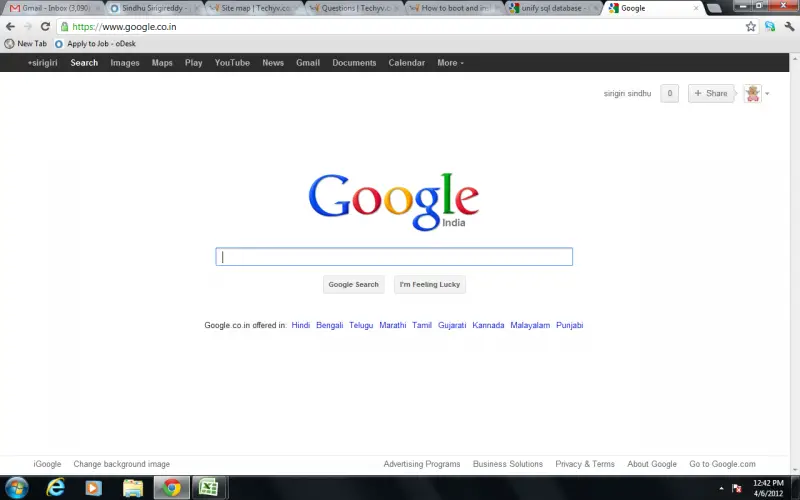Viewport: 800px width, 500px height.
Task: Open Windows Media Player from the taskbar
Action: coord(93,488)
